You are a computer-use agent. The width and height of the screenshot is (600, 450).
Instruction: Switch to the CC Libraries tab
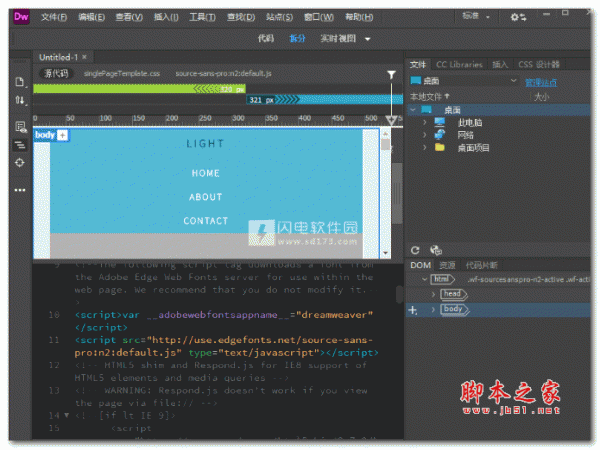tap(459, 65)
